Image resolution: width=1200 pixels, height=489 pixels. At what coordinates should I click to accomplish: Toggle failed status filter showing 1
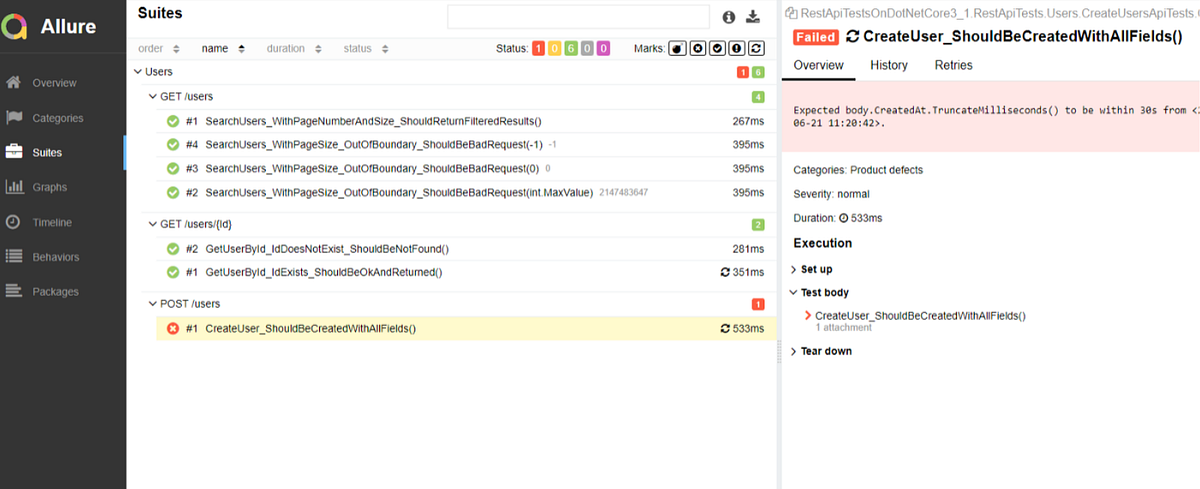coord(538,48)
